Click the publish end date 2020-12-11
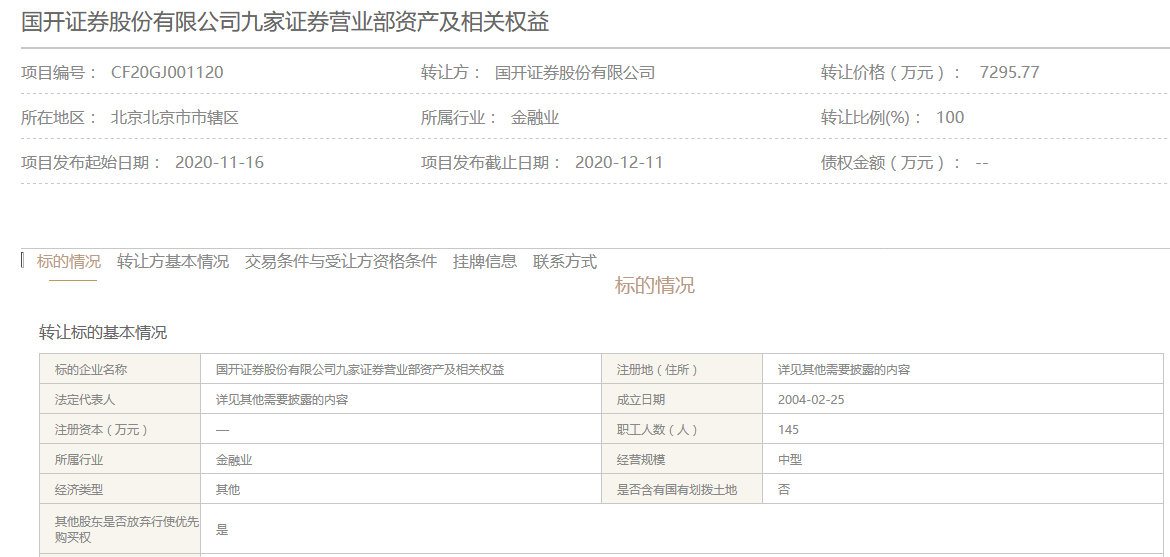Image resolution: width=1170 pixels, height=557 pixels. (619, 162)
